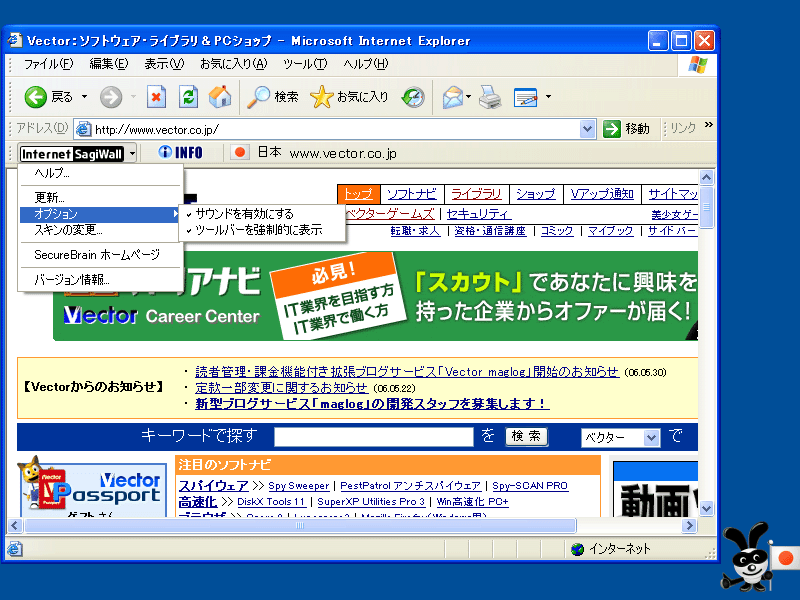Click the Windows flag logo throbber

698,65
